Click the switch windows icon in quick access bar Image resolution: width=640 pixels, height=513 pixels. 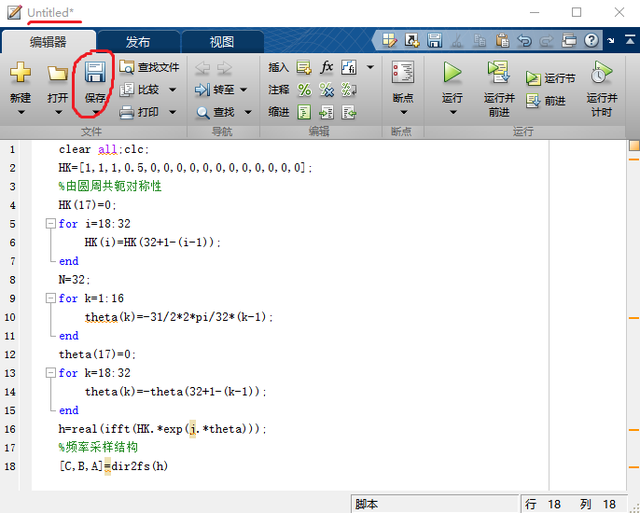[569, 40]
